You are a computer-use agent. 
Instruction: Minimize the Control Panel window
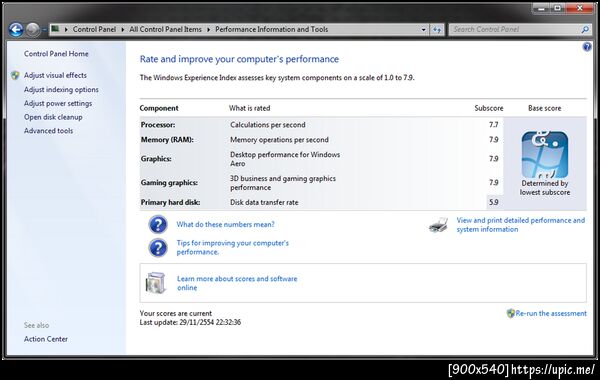[x=541, y=8]
